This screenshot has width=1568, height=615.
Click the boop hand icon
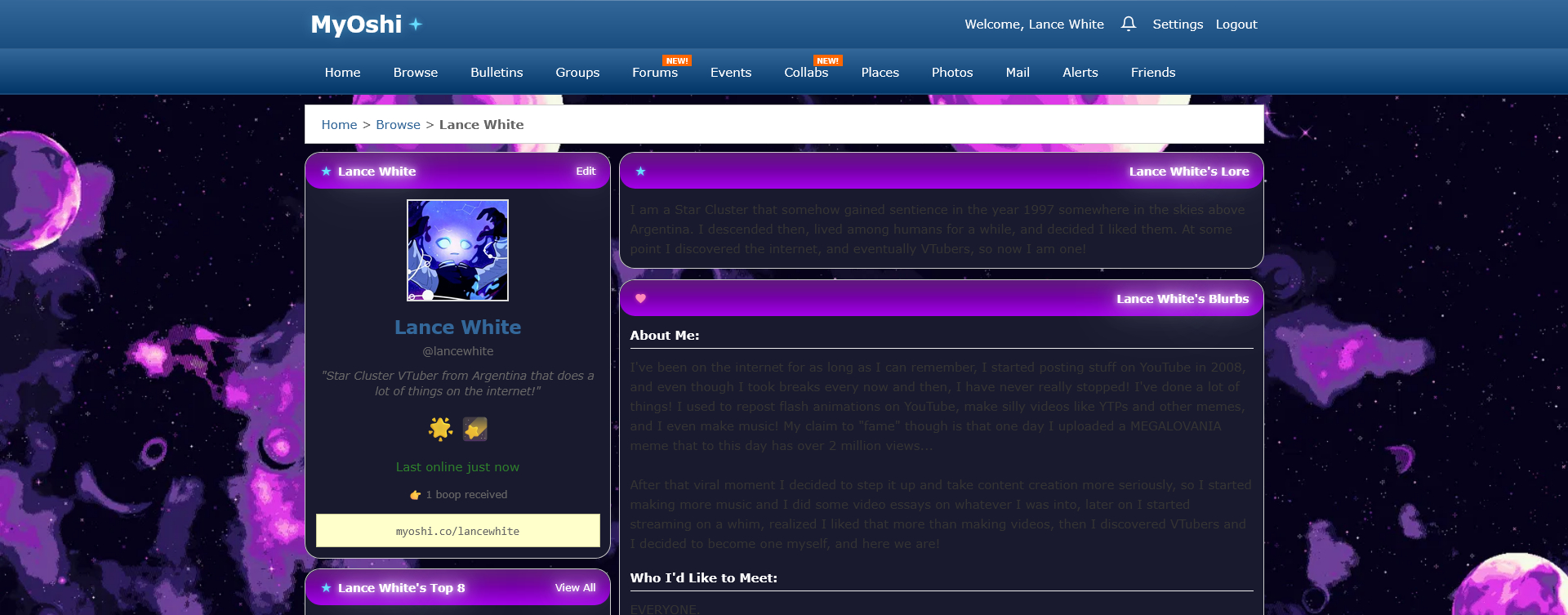click(x=415, y=495)
